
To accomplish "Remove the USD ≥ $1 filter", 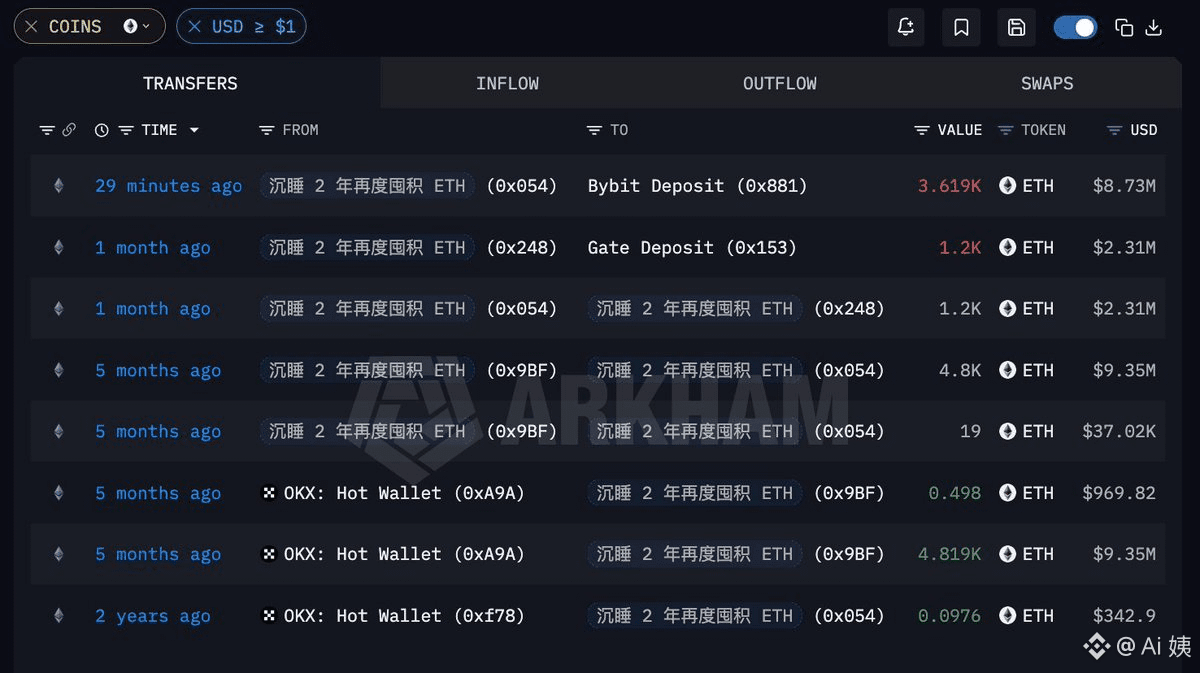I will (194, 27).
